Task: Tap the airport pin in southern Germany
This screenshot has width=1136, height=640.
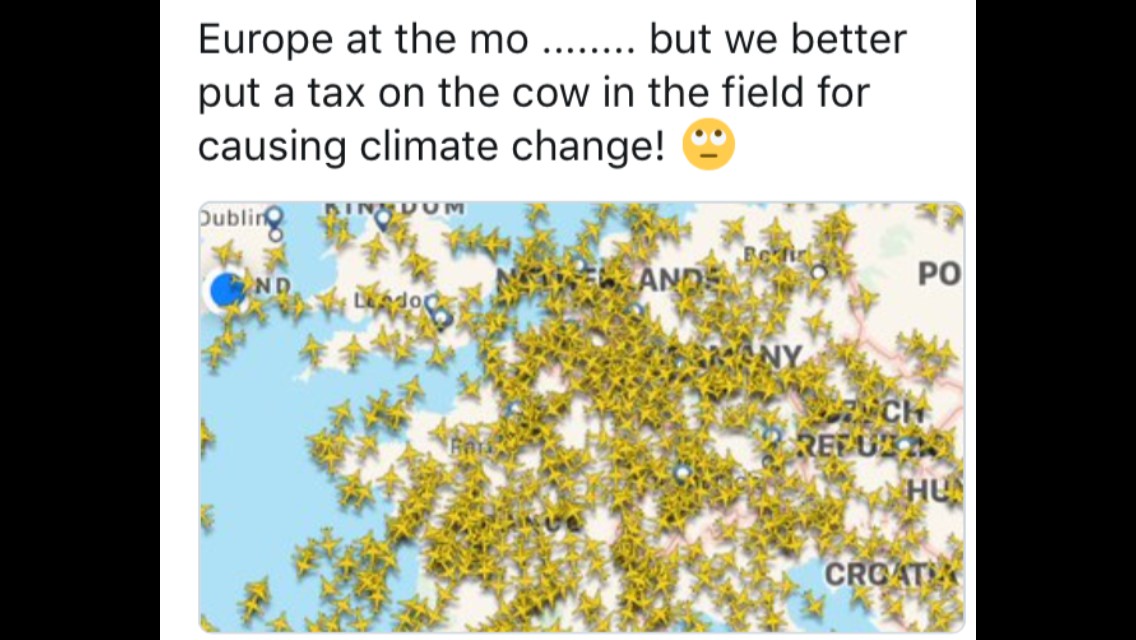Action: click(x=681, y=474)
